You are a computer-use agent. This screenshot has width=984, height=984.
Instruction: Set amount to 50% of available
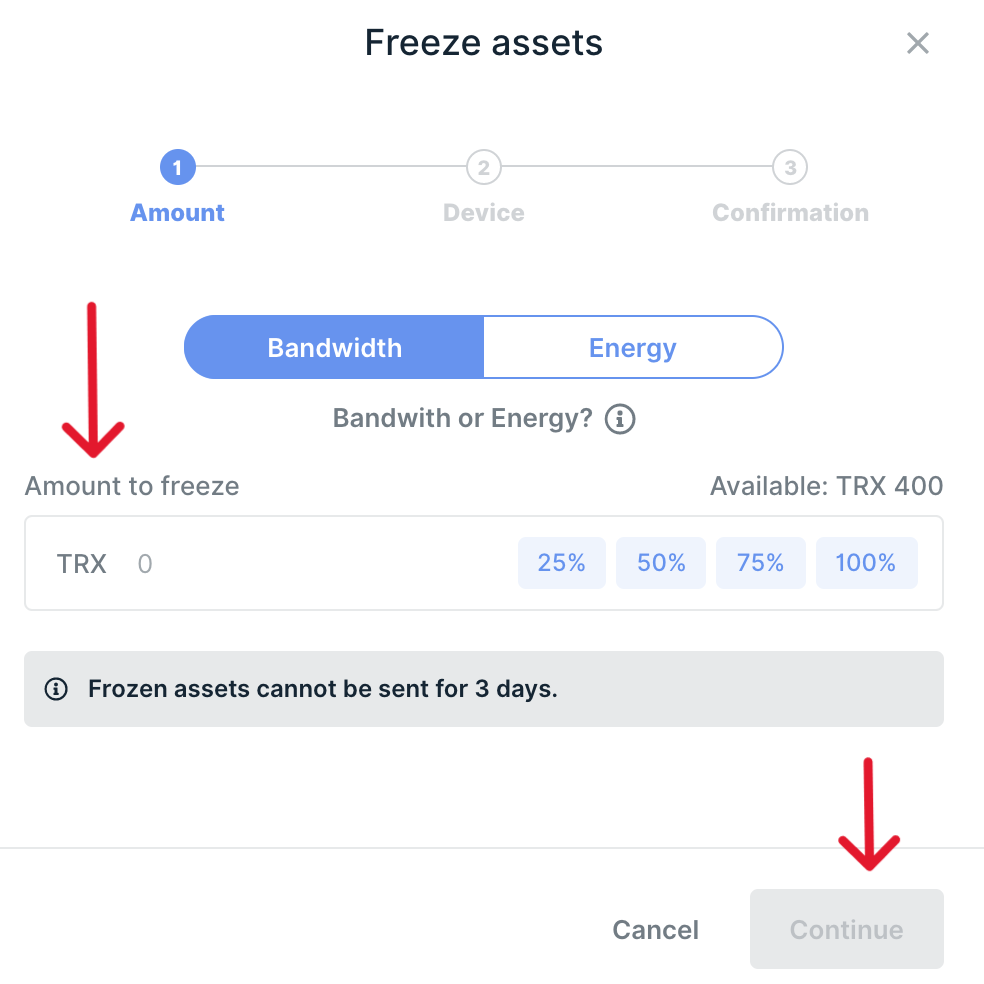[x=661, y=563]
